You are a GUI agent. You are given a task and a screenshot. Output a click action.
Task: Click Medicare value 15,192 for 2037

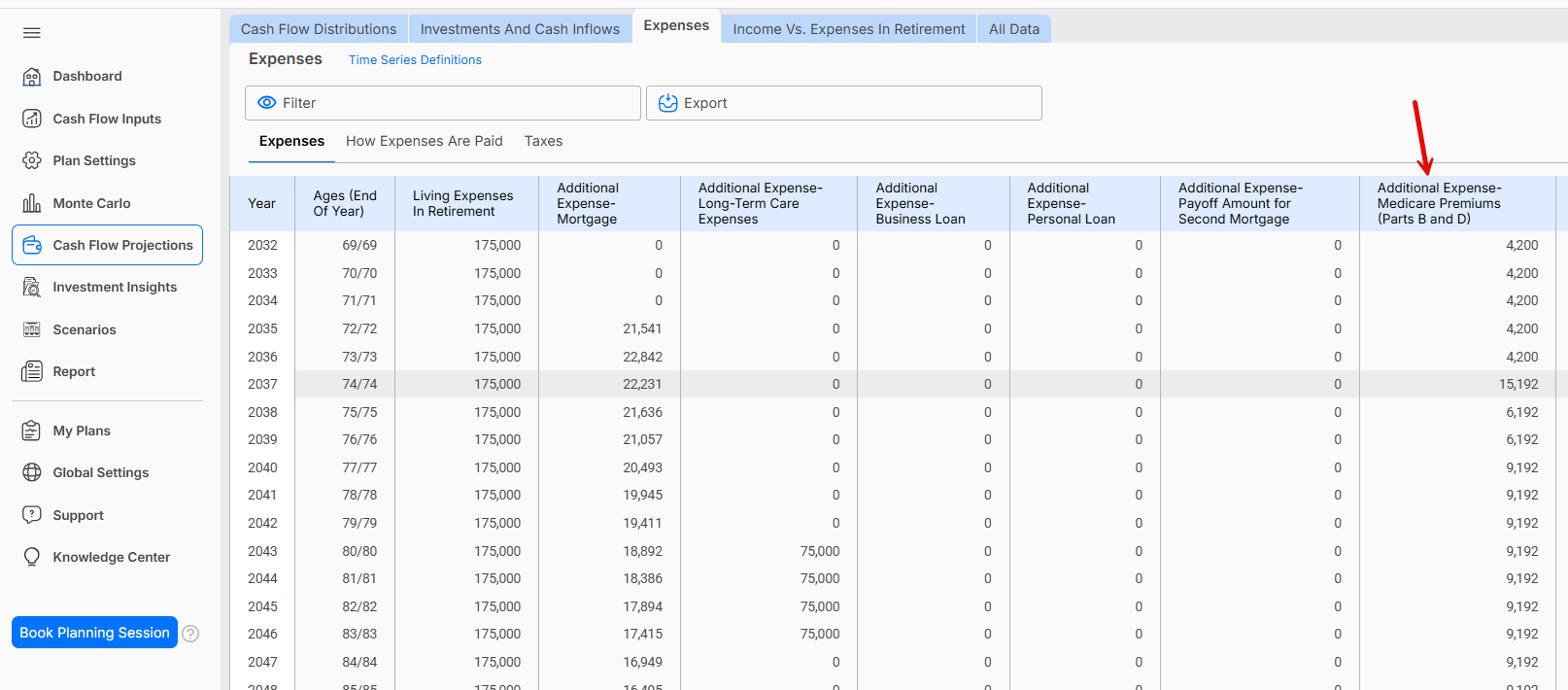click(1518, 385)
